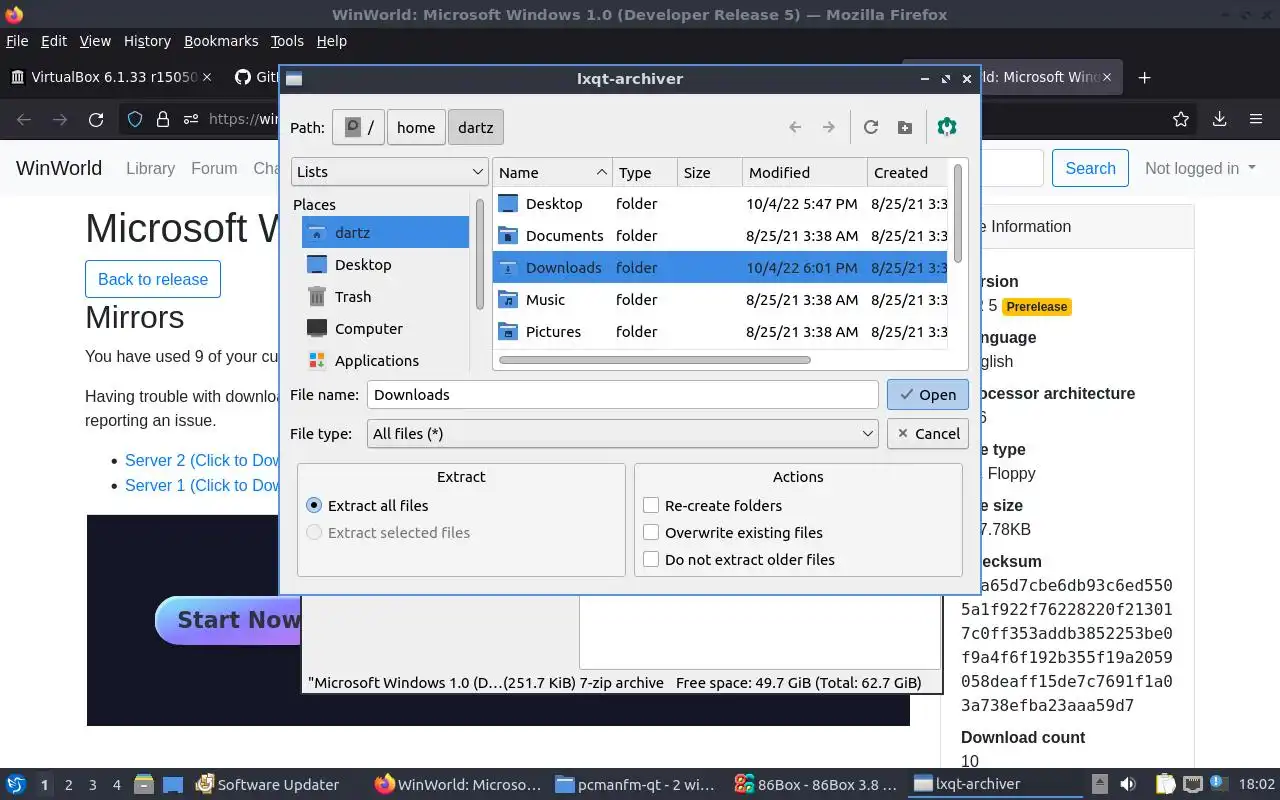The image size is (1280, 800).
Task: Open the Forum link in WinWorld navbar
Action: [214, 168]
